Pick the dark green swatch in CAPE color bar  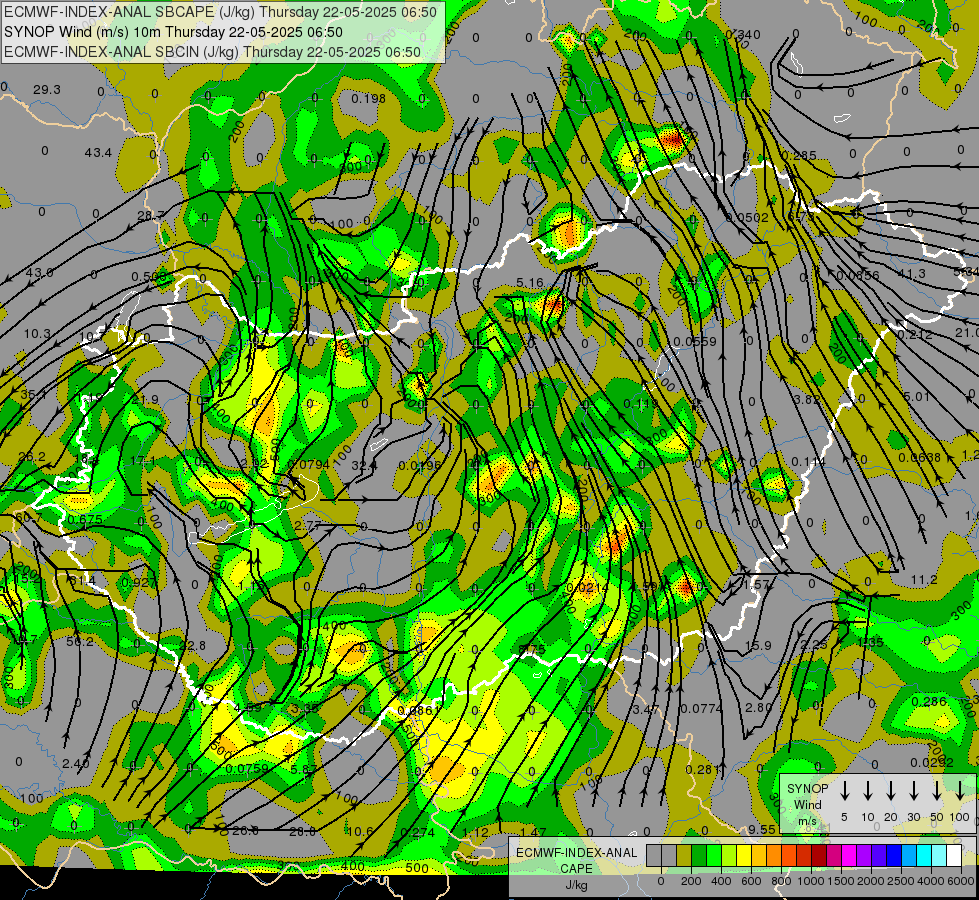699,856
